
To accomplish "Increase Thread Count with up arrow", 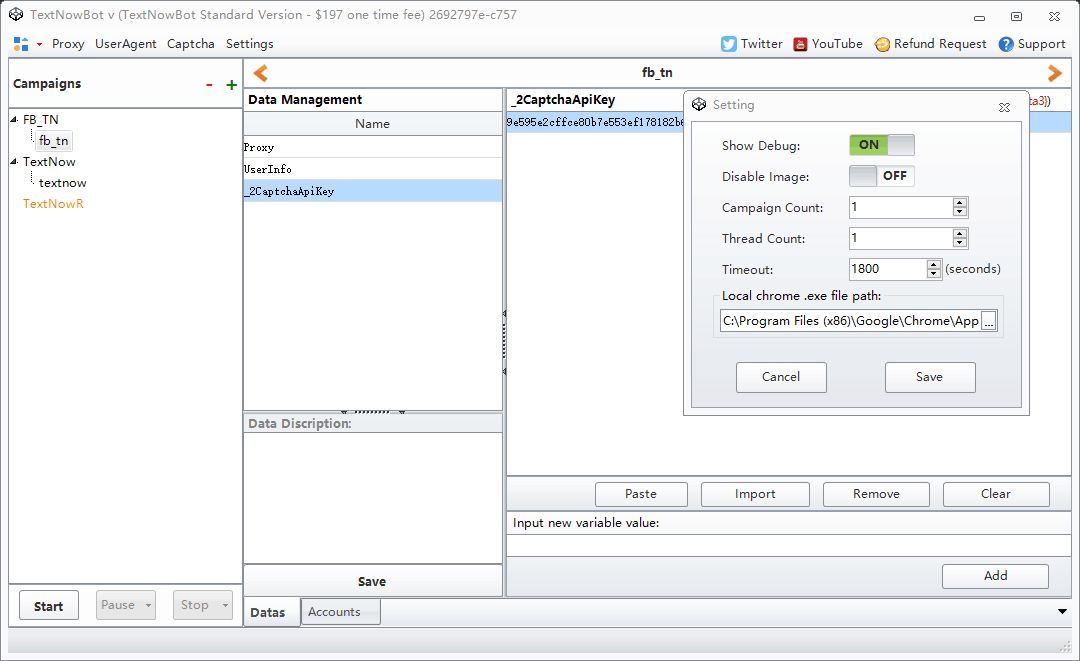I will 960,233.
